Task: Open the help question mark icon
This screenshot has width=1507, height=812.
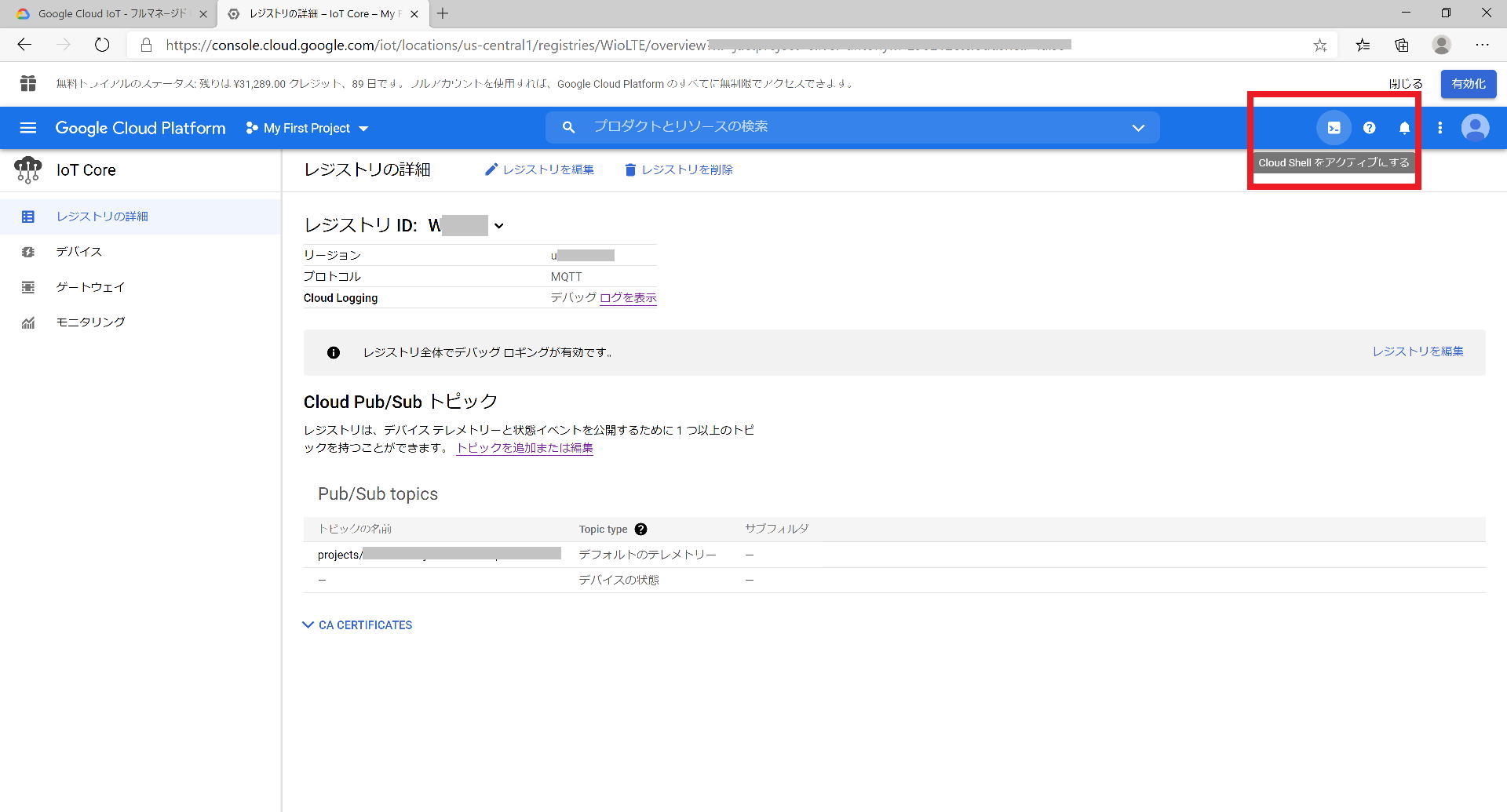Action: (1369, 128)
